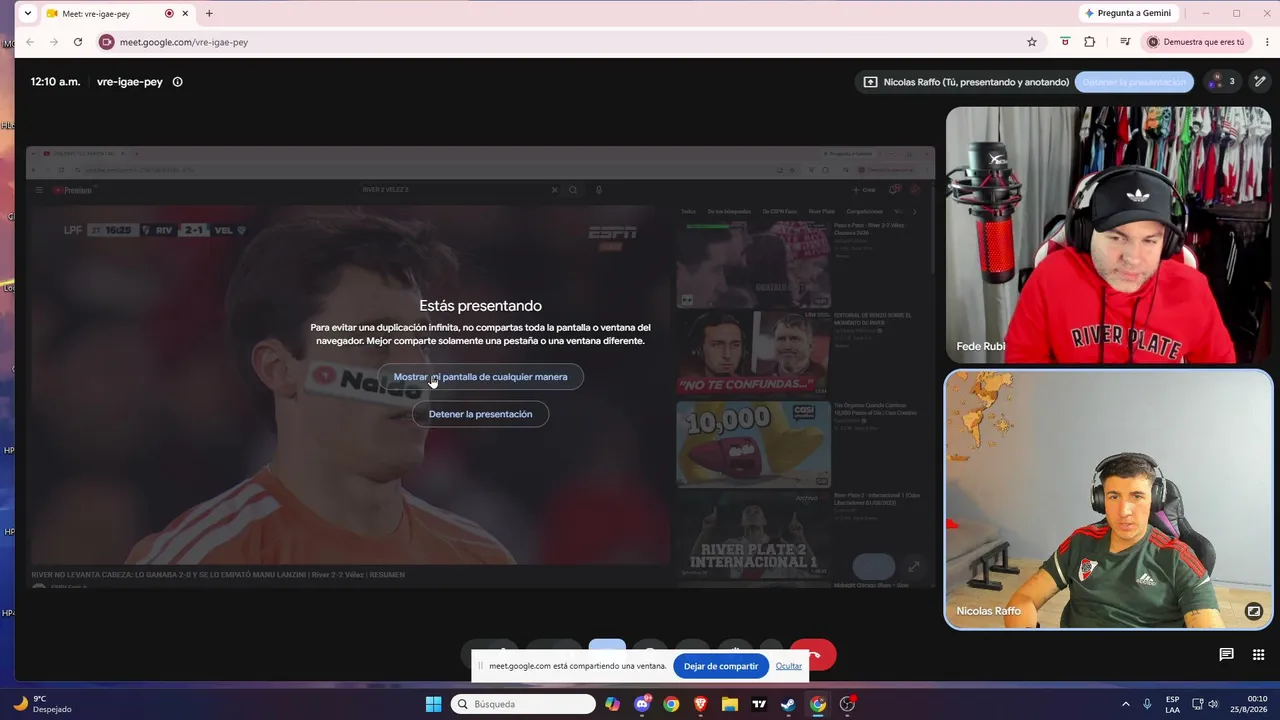Bookmark this page with the star icon
The height and width of the screenshot is (720, 1280).
[x=1032, y=42]
